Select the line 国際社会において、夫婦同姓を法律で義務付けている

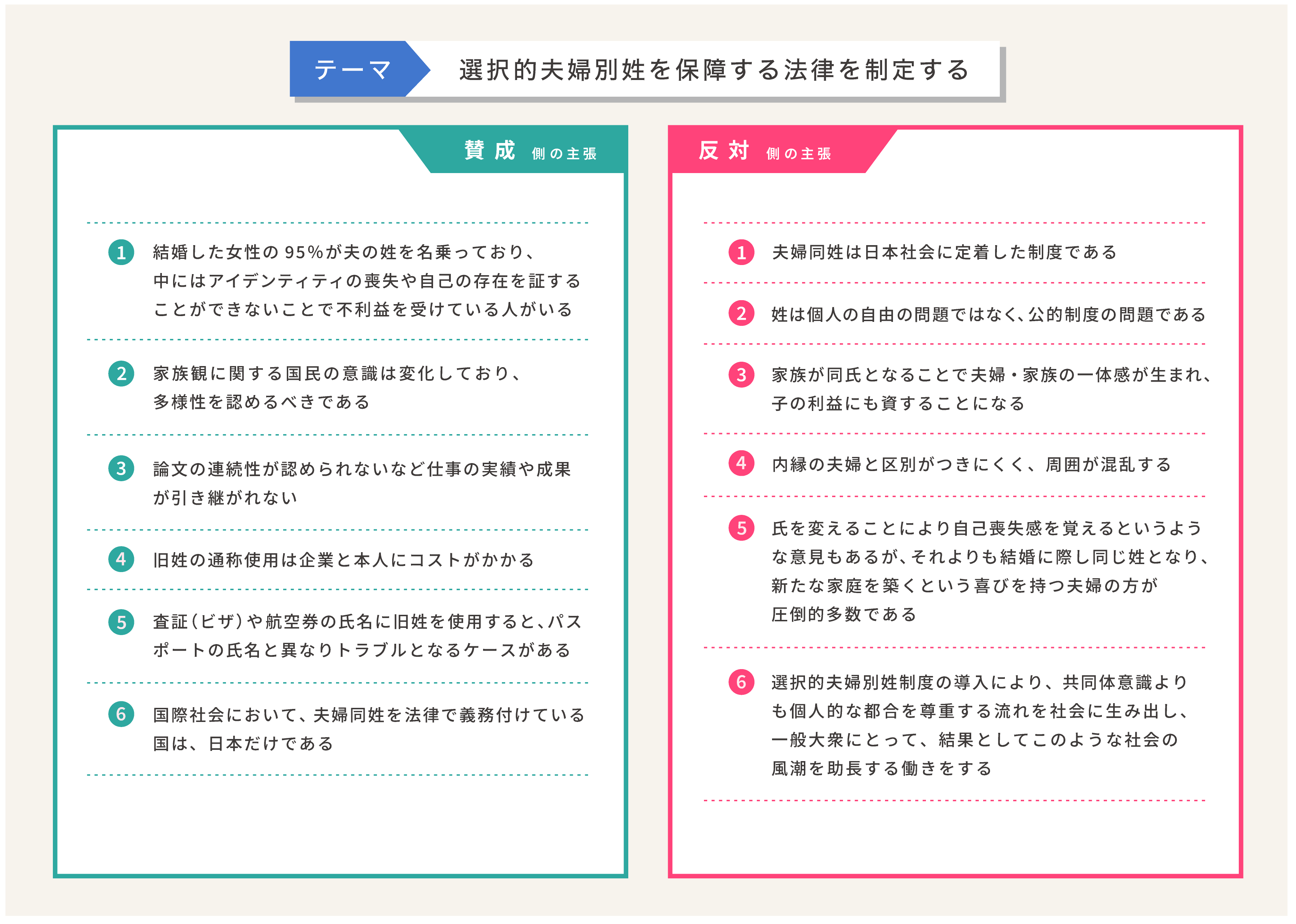pos(369,715)
